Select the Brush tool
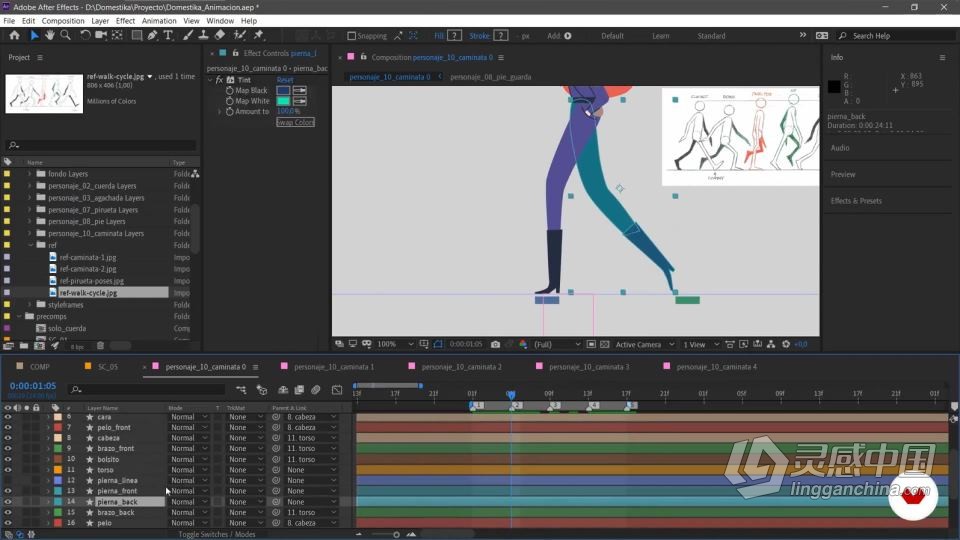The width and height of the screenshot is (960, 540). tap(189, 36)
